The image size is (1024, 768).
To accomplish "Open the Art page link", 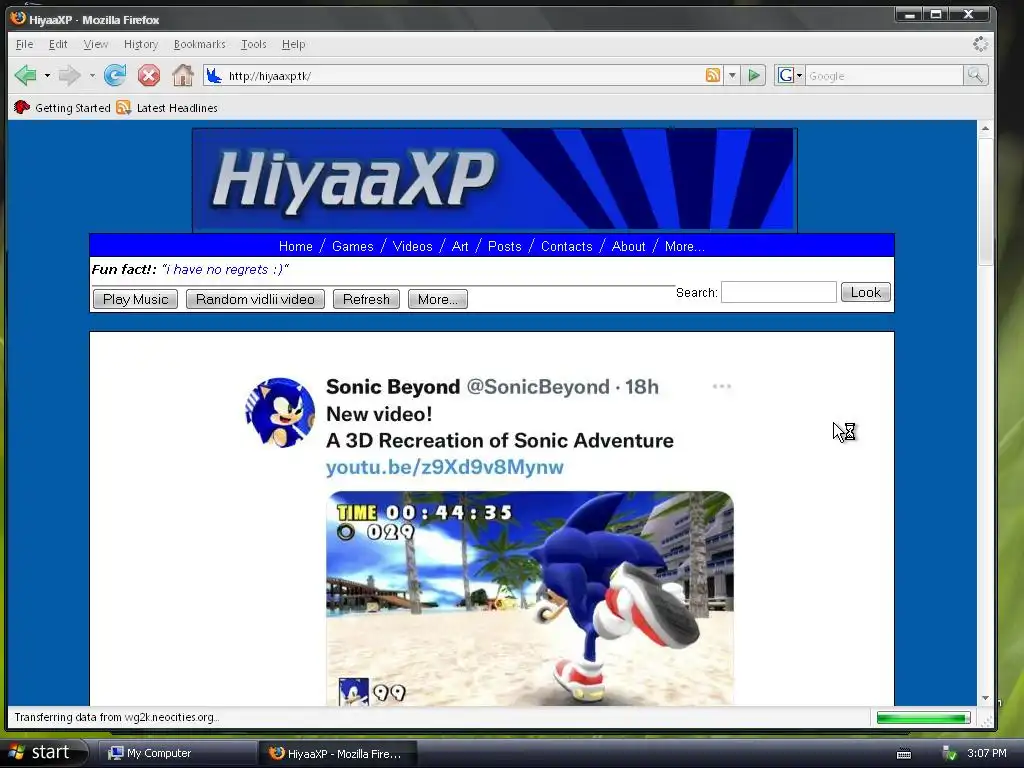I will coord(460,246).
